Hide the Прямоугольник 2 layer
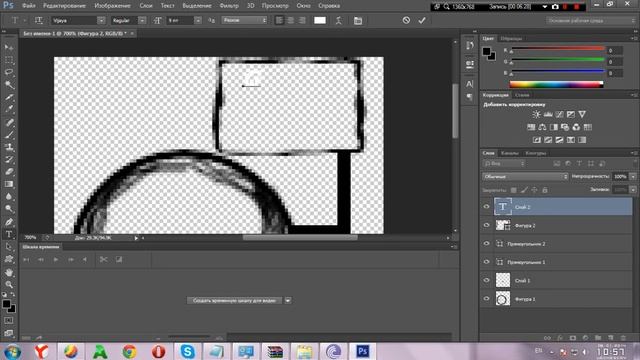This screenshot has width=640, height=360. [x=486, y=243]
